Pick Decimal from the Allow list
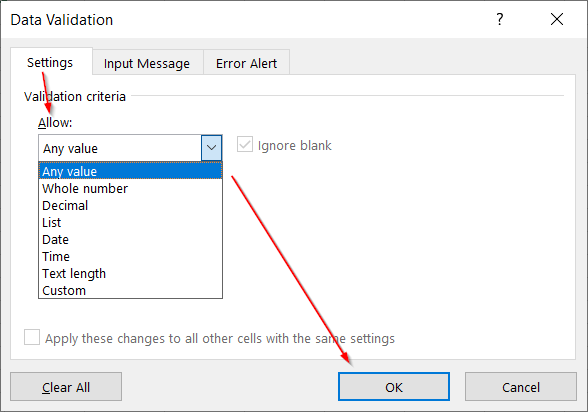 point(130,205)
